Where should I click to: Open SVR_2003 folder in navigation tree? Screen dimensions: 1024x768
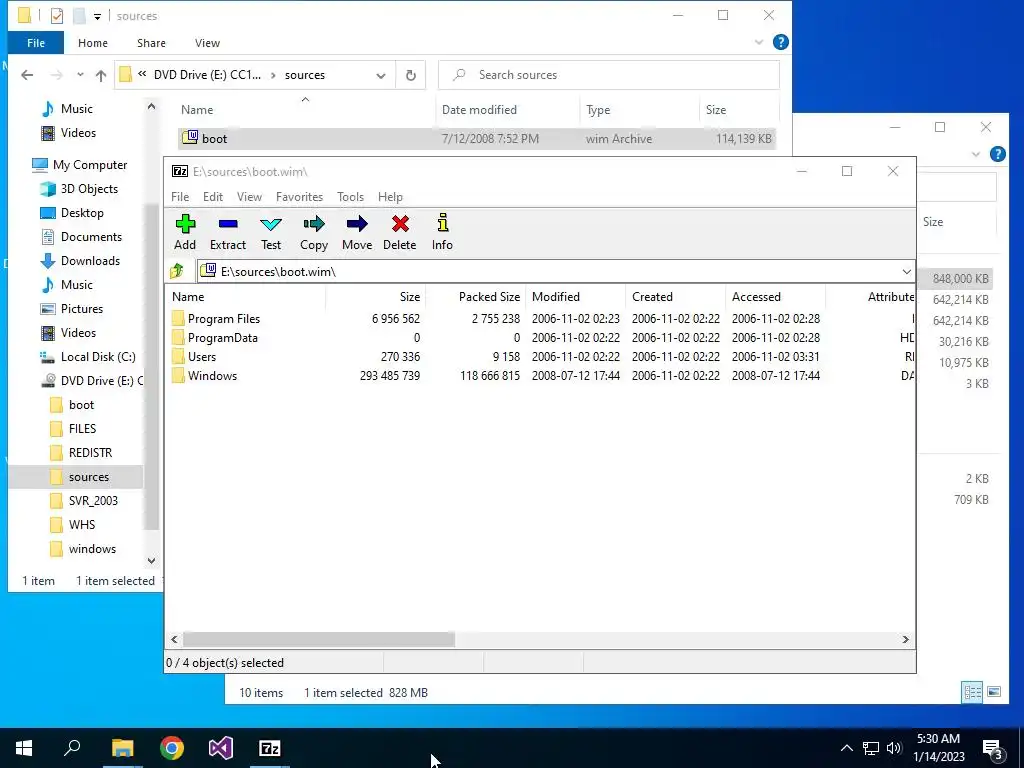point(84,501)
